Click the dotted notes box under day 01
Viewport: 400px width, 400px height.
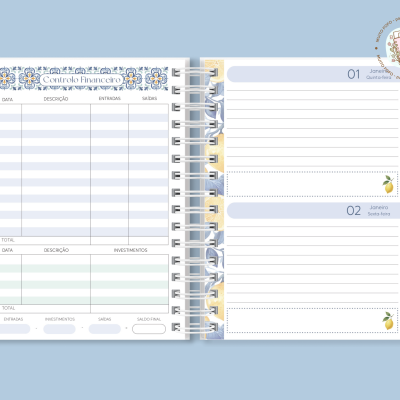(x=312, y=184)
